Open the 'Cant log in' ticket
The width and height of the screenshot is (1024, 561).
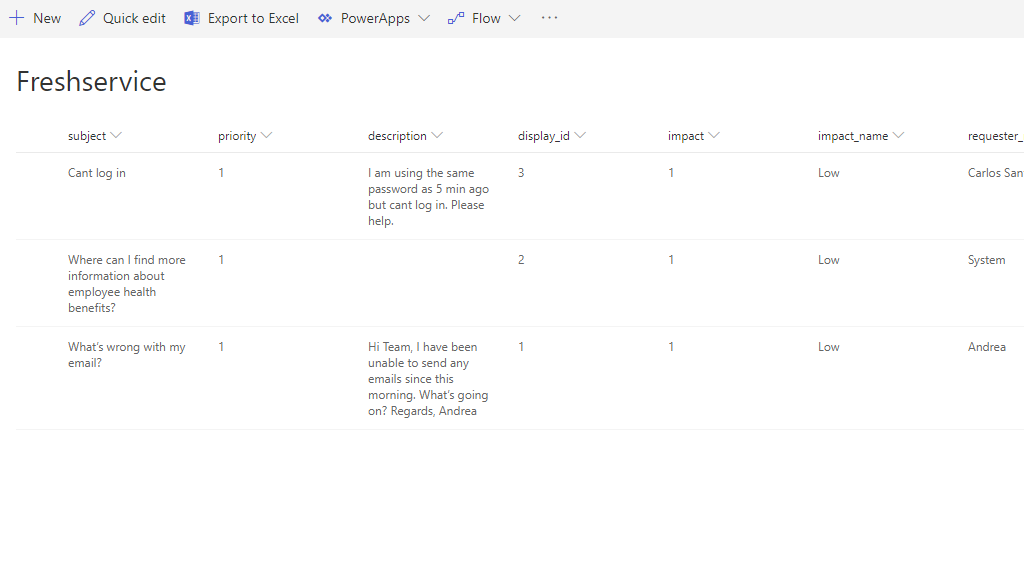click(97, 173)
